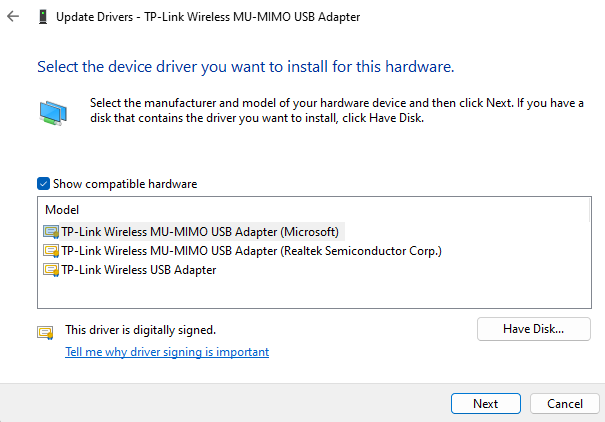605x422 pixels.
Task: Select TP-Link Wireless MU-MIMO USB Adapter (Microsoft)
Action: pyautogui.click(x=200, y=232)
